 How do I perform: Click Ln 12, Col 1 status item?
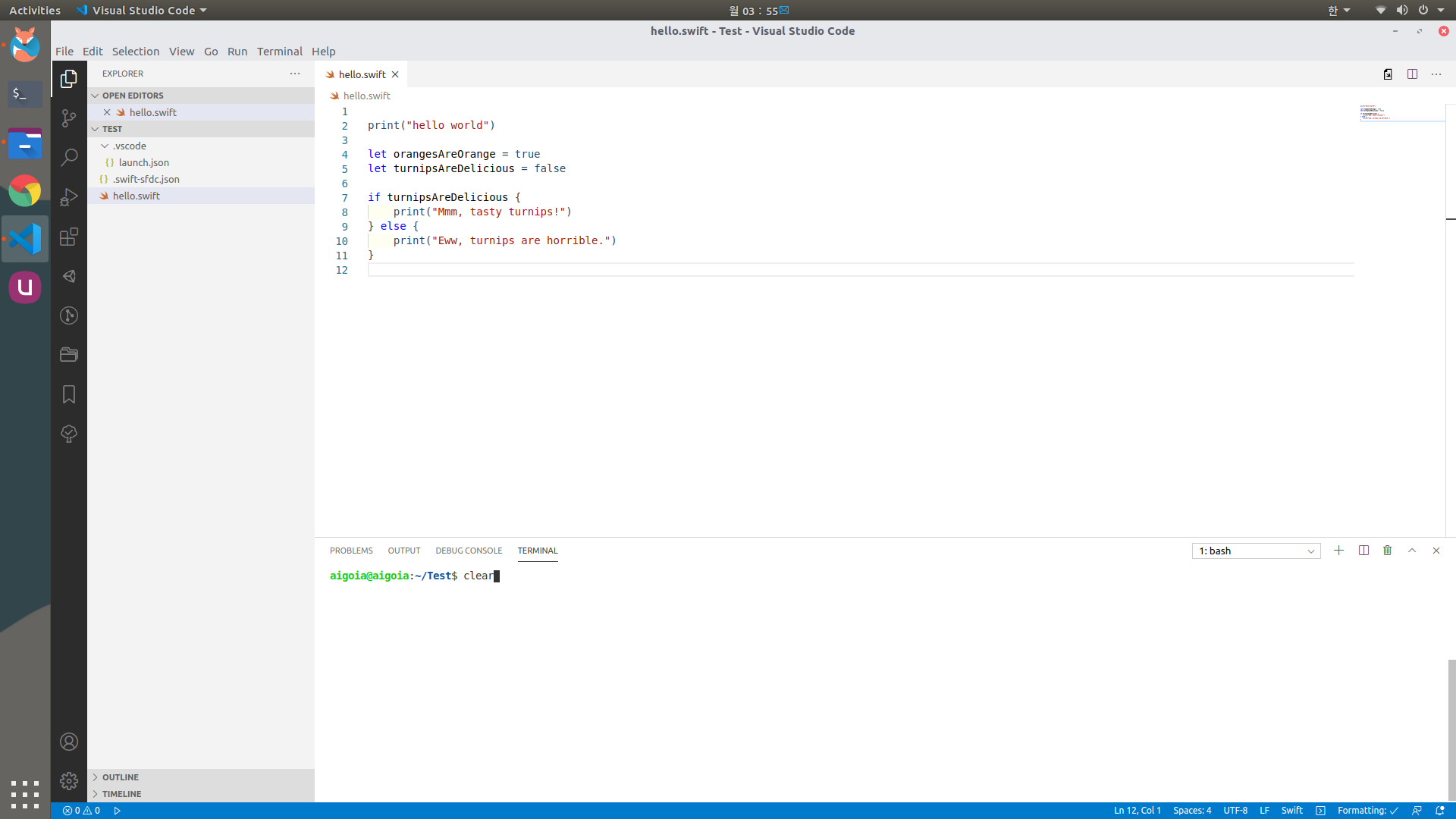point(1137,811)
